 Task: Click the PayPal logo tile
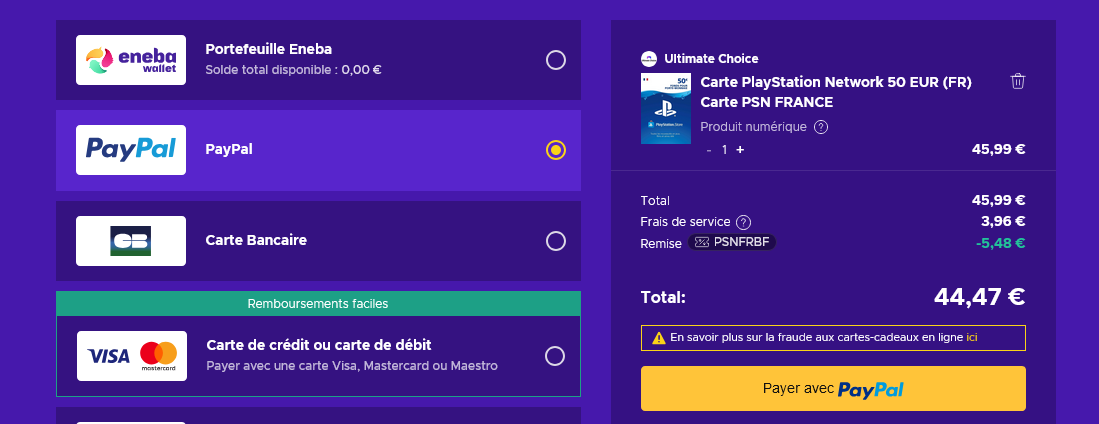(x=131, y=150)
